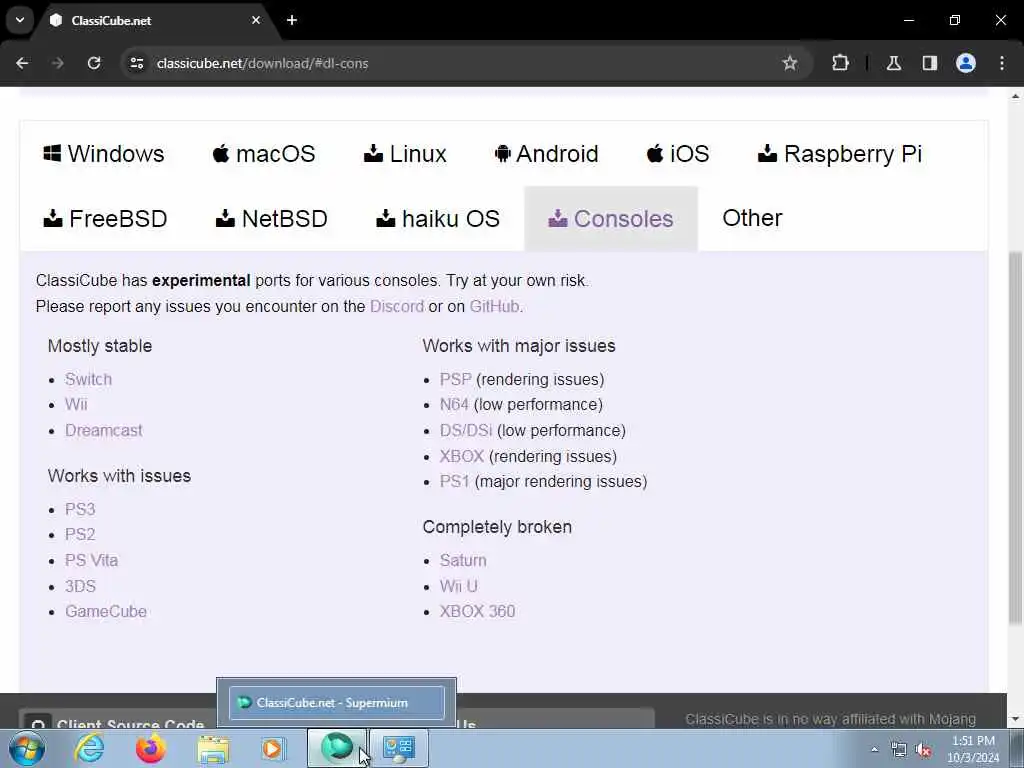Click the page vertical scrollbar thumb

1015,438
